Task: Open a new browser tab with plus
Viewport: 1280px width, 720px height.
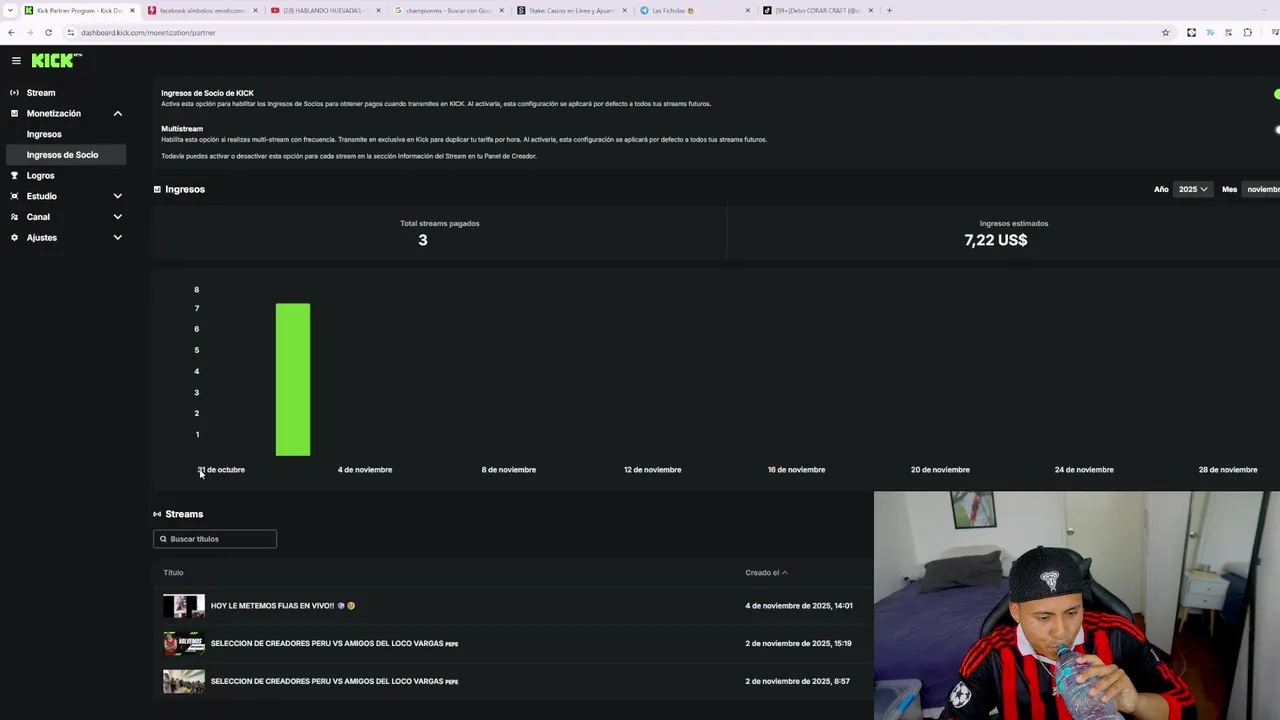Action: 889,10
